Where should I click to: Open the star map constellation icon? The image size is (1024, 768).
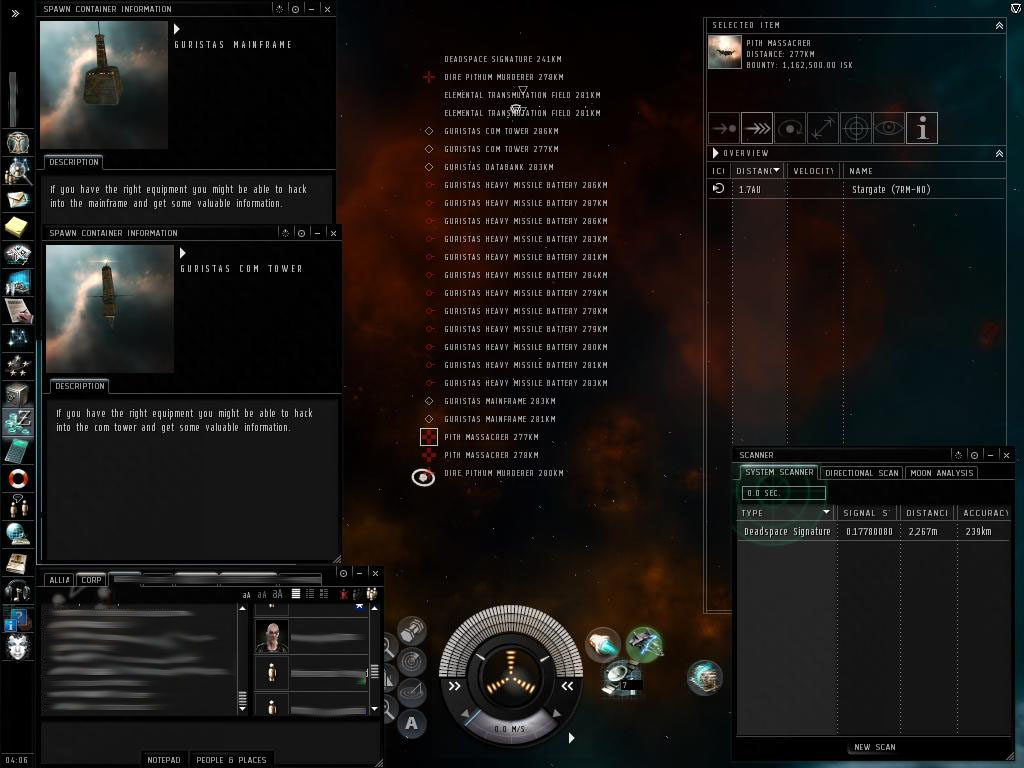18,338
